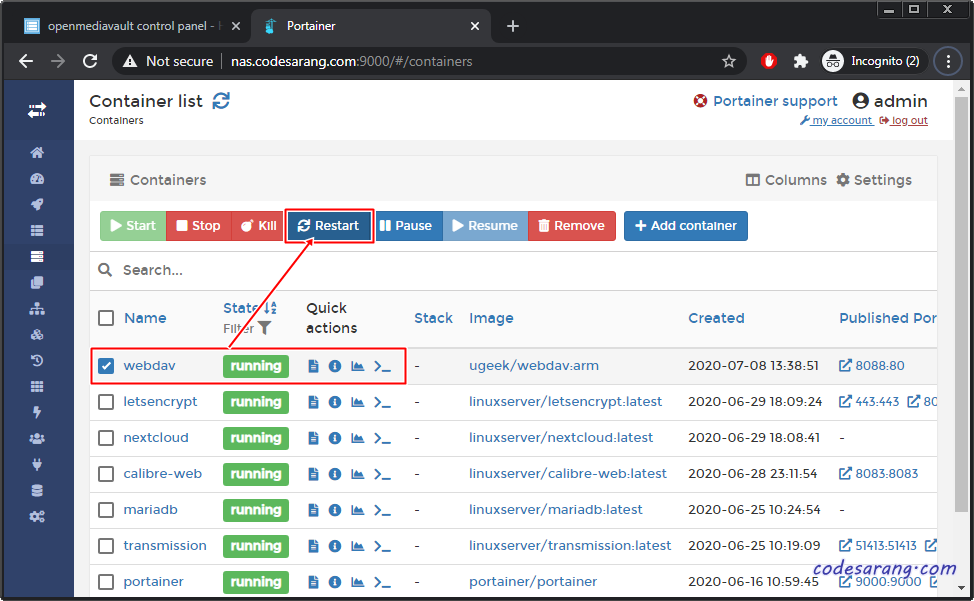Click the Kill container button
This screenshot has height=601, width=974.
pos(259,226)
